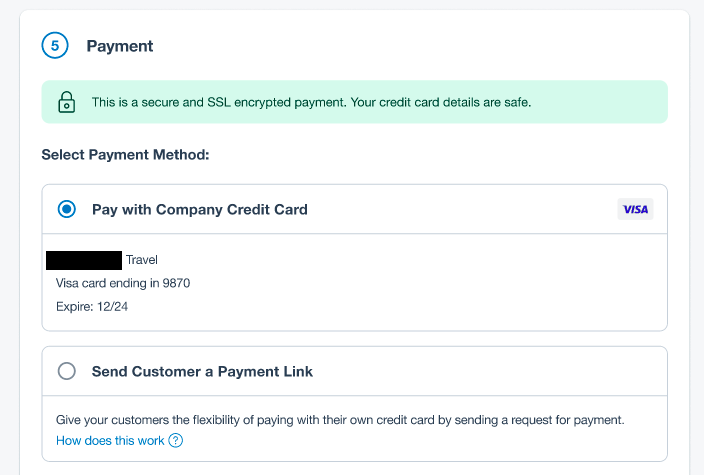Click the Visa card ending in 9870 text
Image resolution: width=704 pixels, height=475 pixels.
[123, 283]
